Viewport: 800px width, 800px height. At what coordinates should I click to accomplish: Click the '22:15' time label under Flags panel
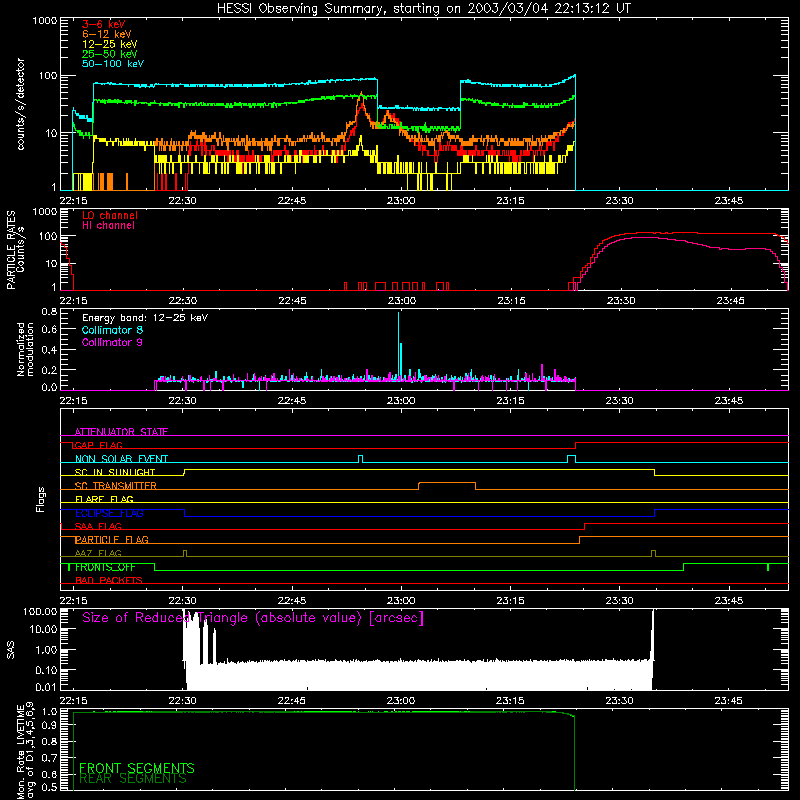(x=73, y=601)
